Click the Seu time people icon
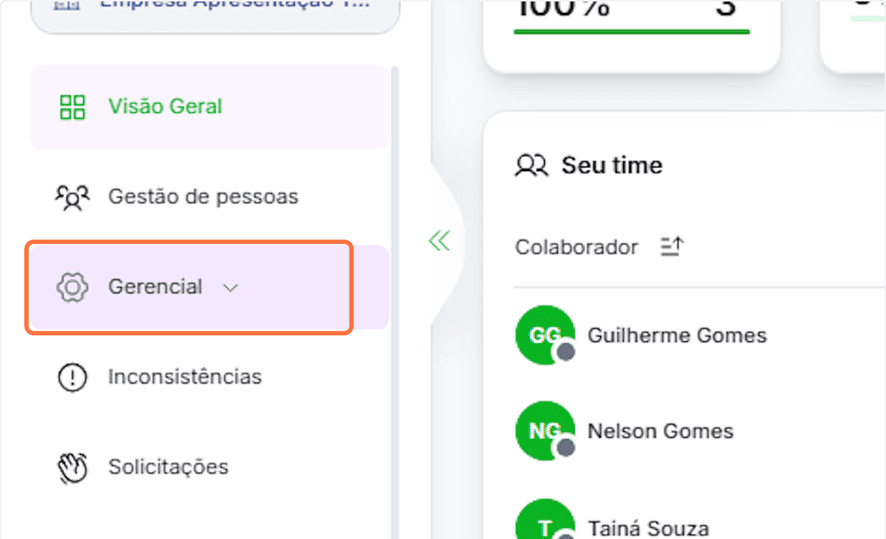 coord(531,165)
